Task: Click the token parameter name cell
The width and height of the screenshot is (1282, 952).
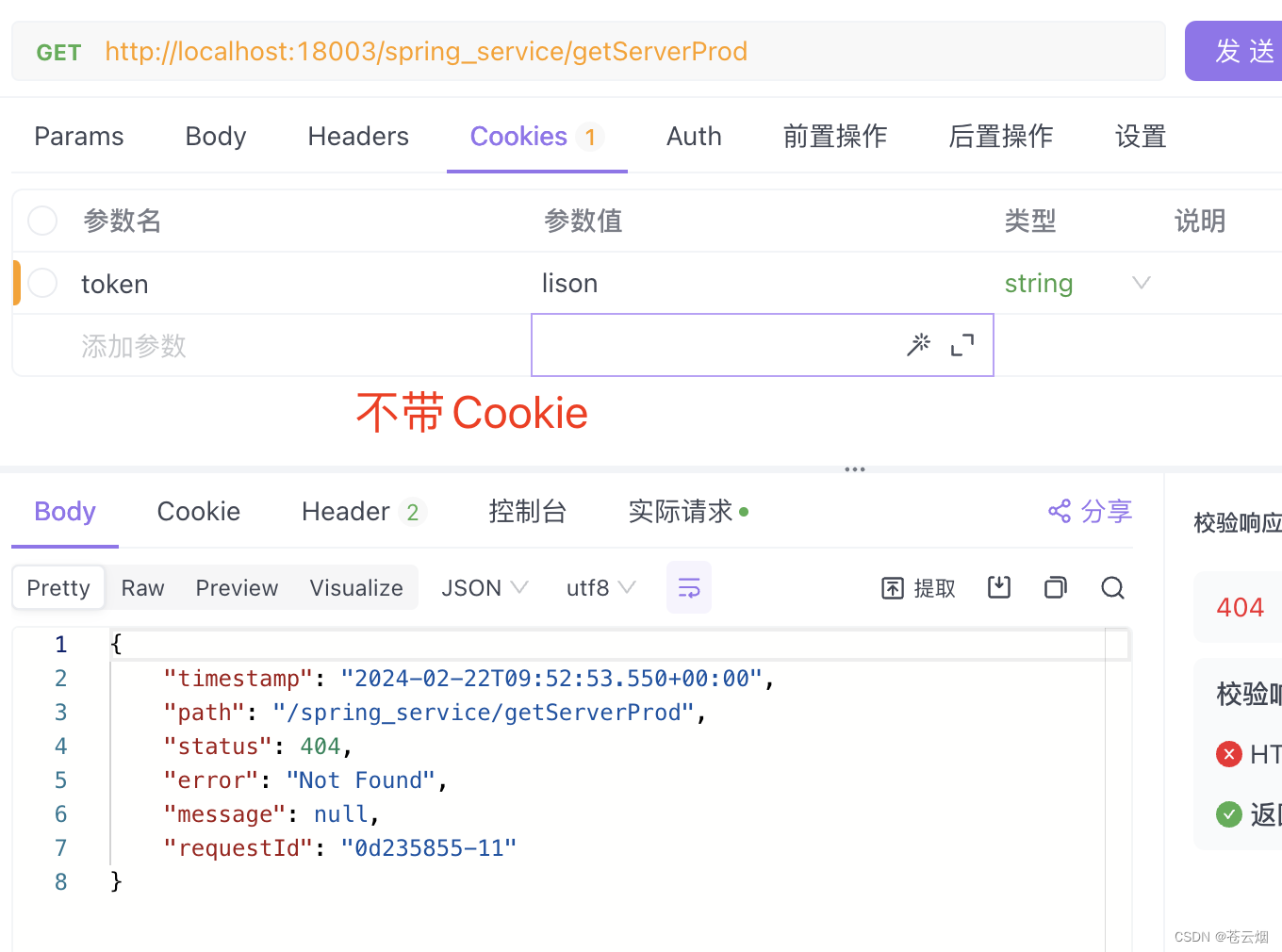Action: pos(114,284)
